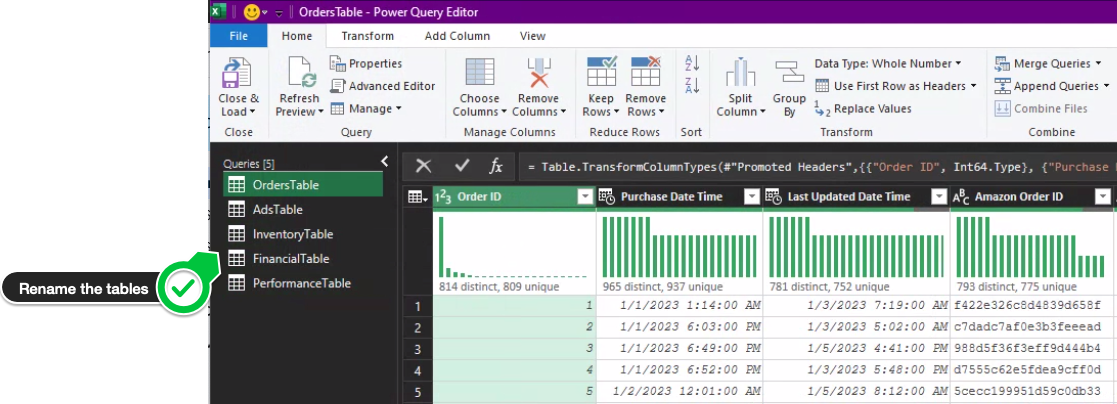Switch to the Home tab
The width and height of the screenshot is (1117, 404).
pyautogui.click(x=296, y=36)
